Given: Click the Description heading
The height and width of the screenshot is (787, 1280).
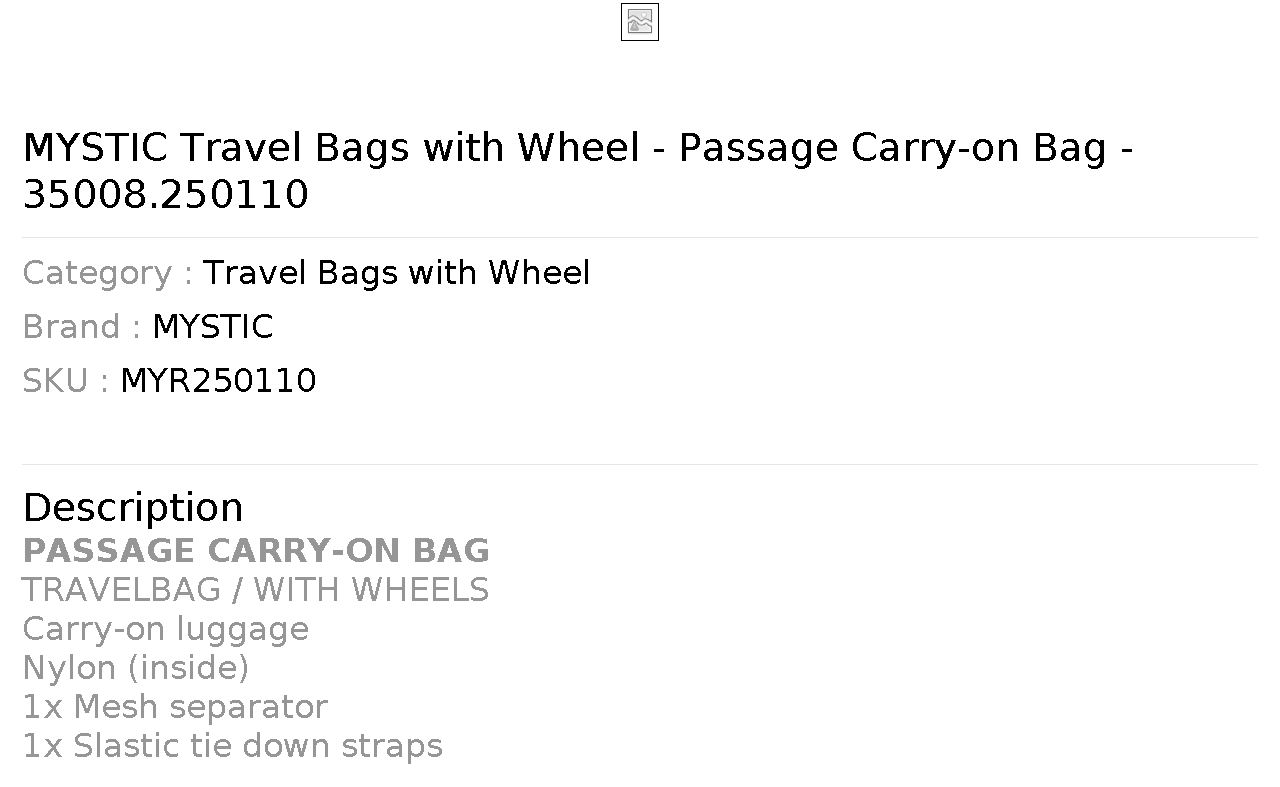Looking at the screenshot, I should coord(133,507).
